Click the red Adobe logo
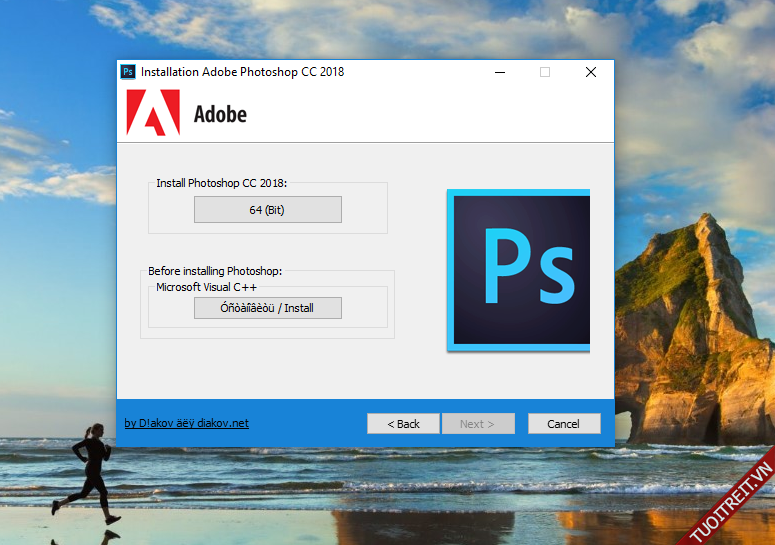Screen dimensions: 775x545 coord(153,113)
